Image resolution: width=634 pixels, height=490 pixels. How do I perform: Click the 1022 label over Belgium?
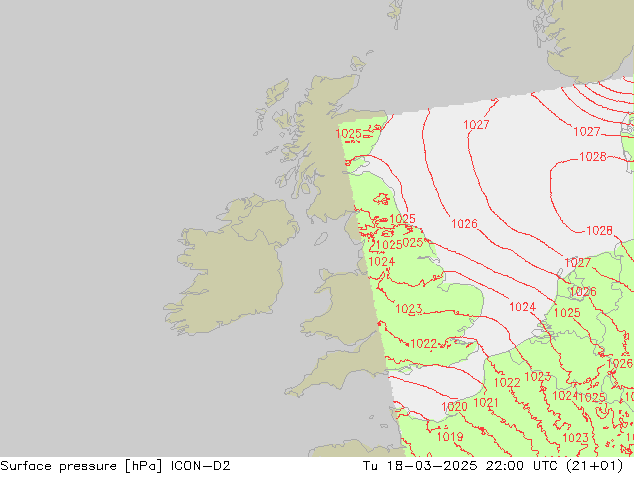pyautogui.click(x=507, y=382)
